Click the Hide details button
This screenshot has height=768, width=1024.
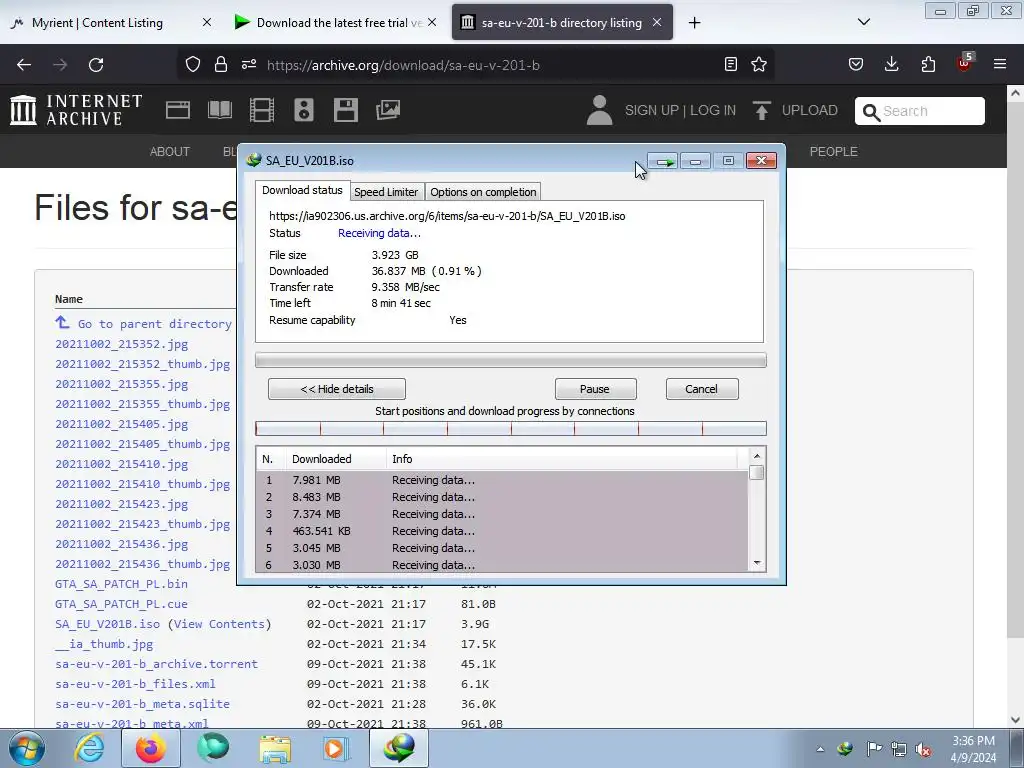tap(337, 389)
